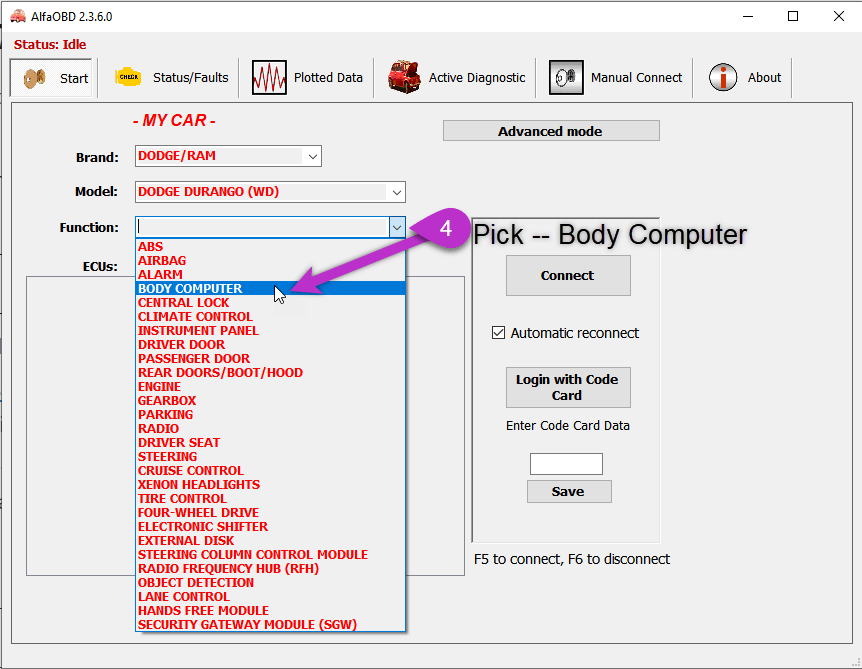Select LANE CONTROL in the list
862x669 pixels.
(x=270, y=597)
